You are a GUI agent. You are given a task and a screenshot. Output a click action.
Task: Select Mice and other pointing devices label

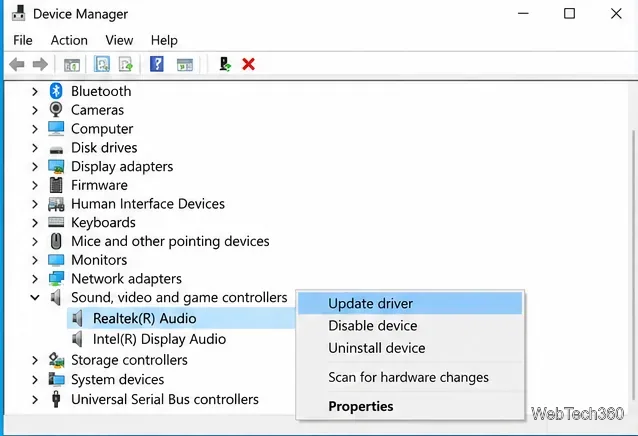(x=170, y=241)
